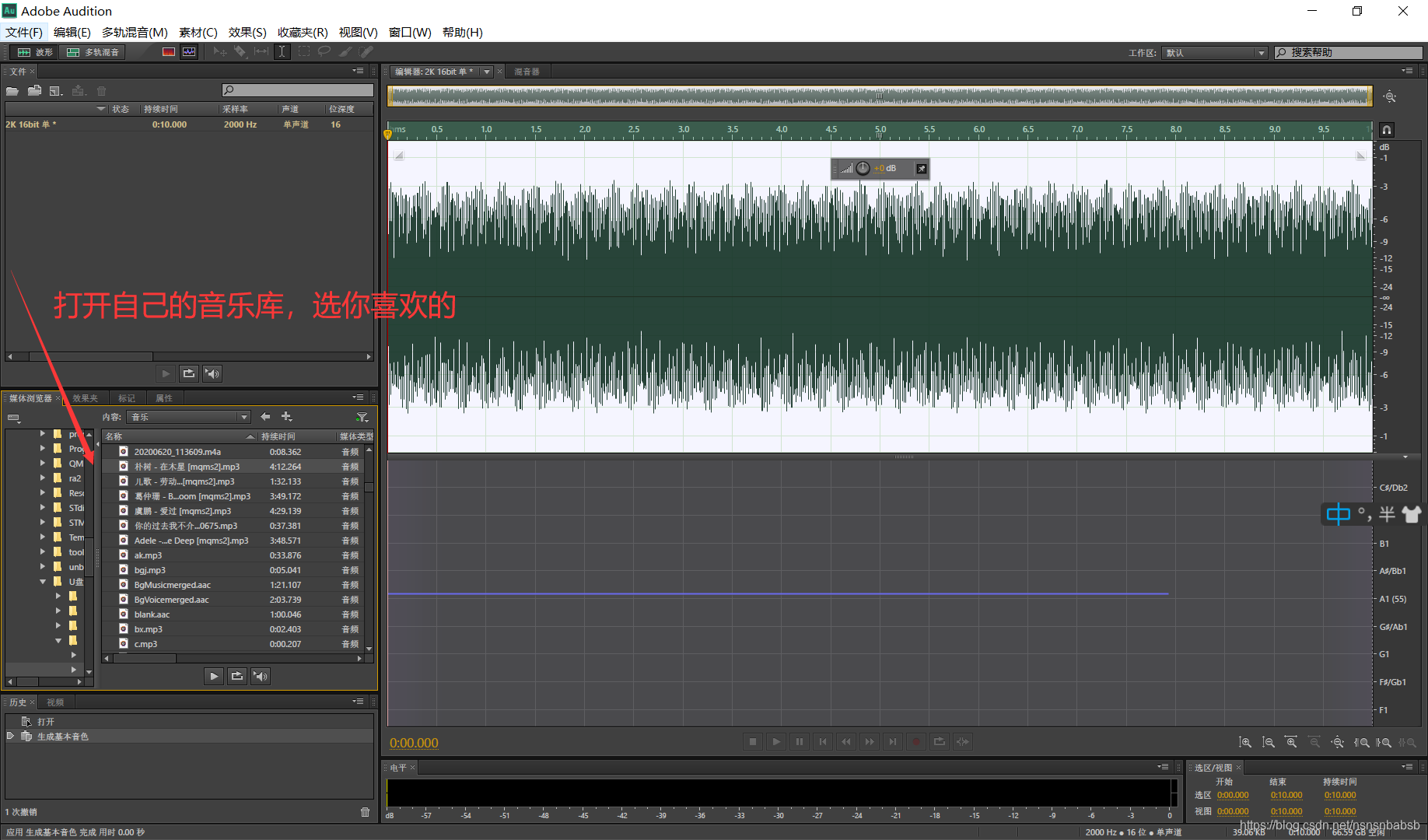Image resolution: width=1428 pixels, height=840 pixels.
Task: Toggle loop playback in editor transport
Action: 939,742
